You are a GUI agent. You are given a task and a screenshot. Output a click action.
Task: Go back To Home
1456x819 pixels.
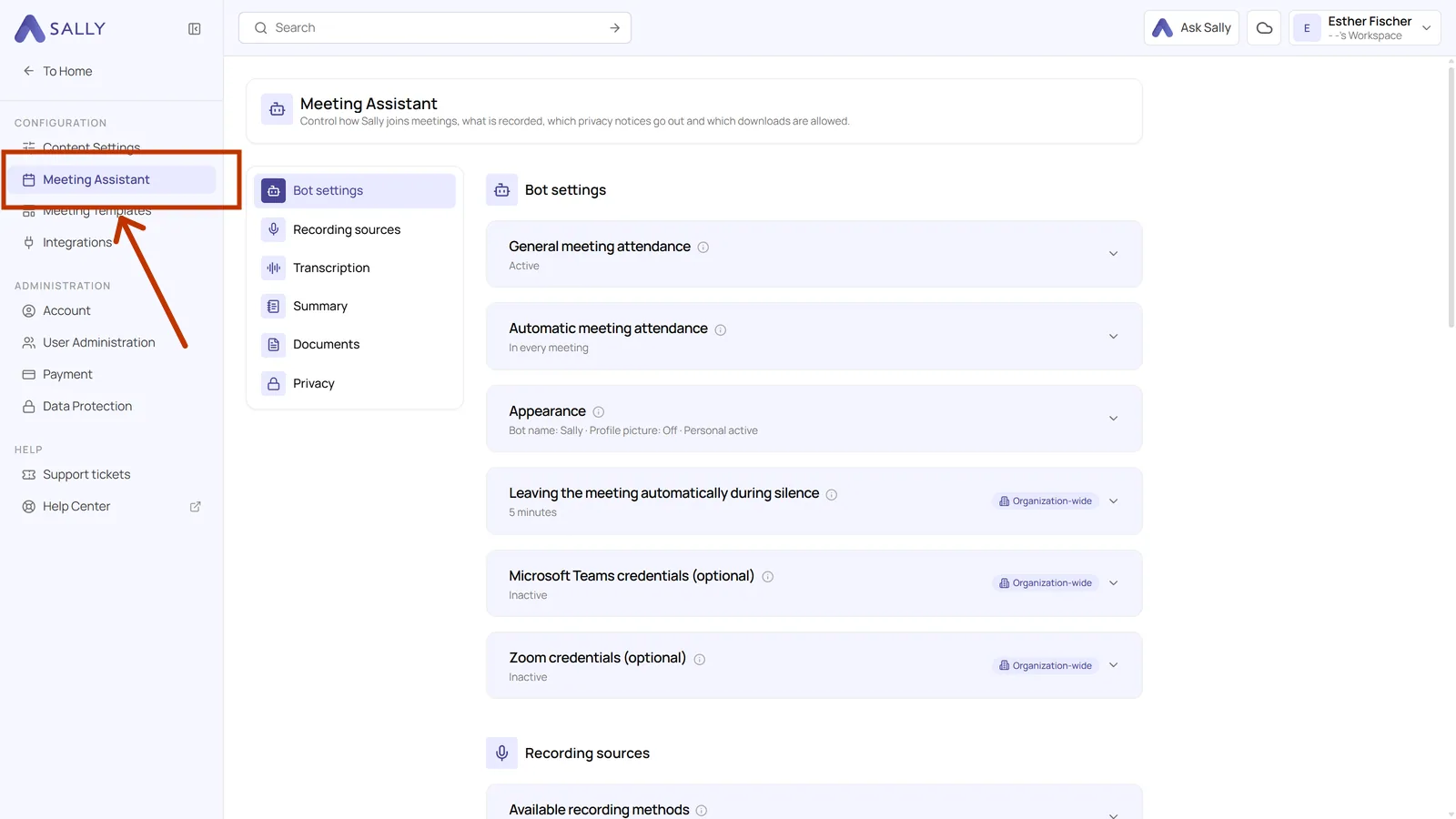(57, 71)
